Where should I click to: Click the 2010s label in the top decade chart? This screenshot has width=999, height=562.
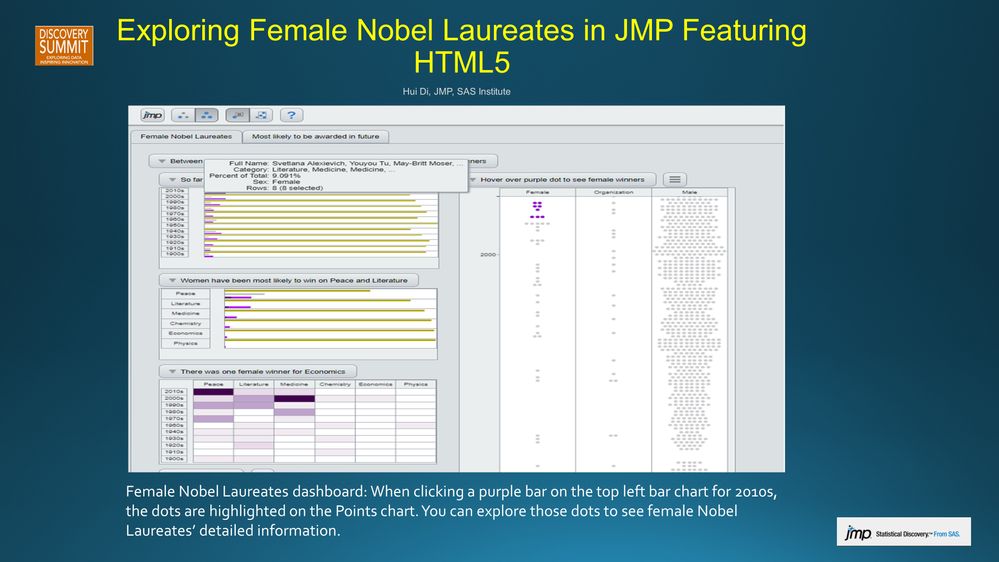175,191
